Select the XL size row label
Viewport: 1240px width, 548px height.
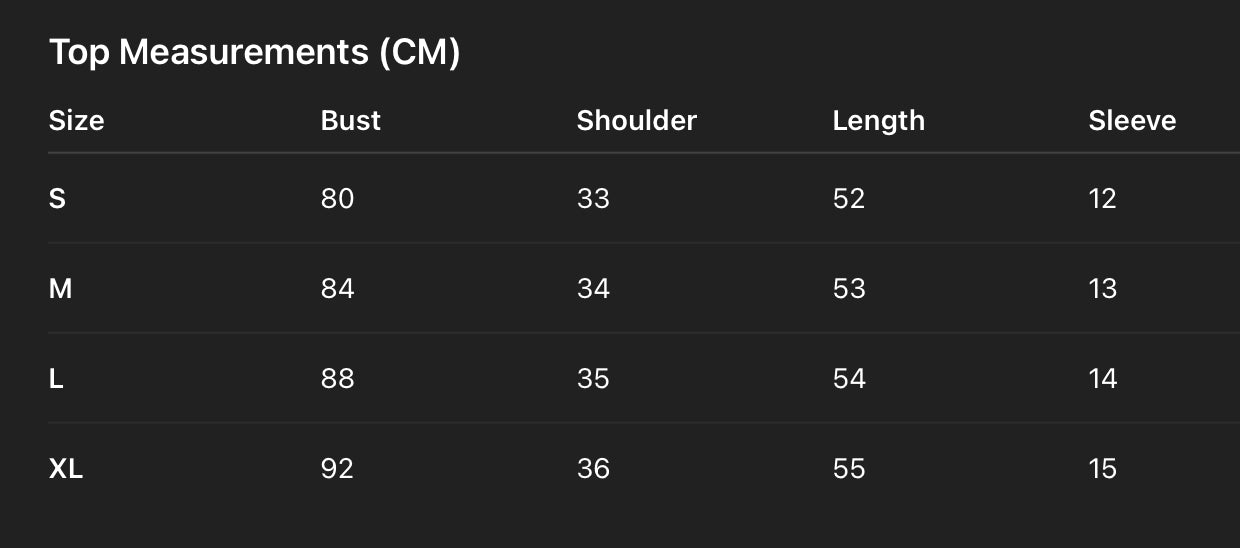[66, 469]
